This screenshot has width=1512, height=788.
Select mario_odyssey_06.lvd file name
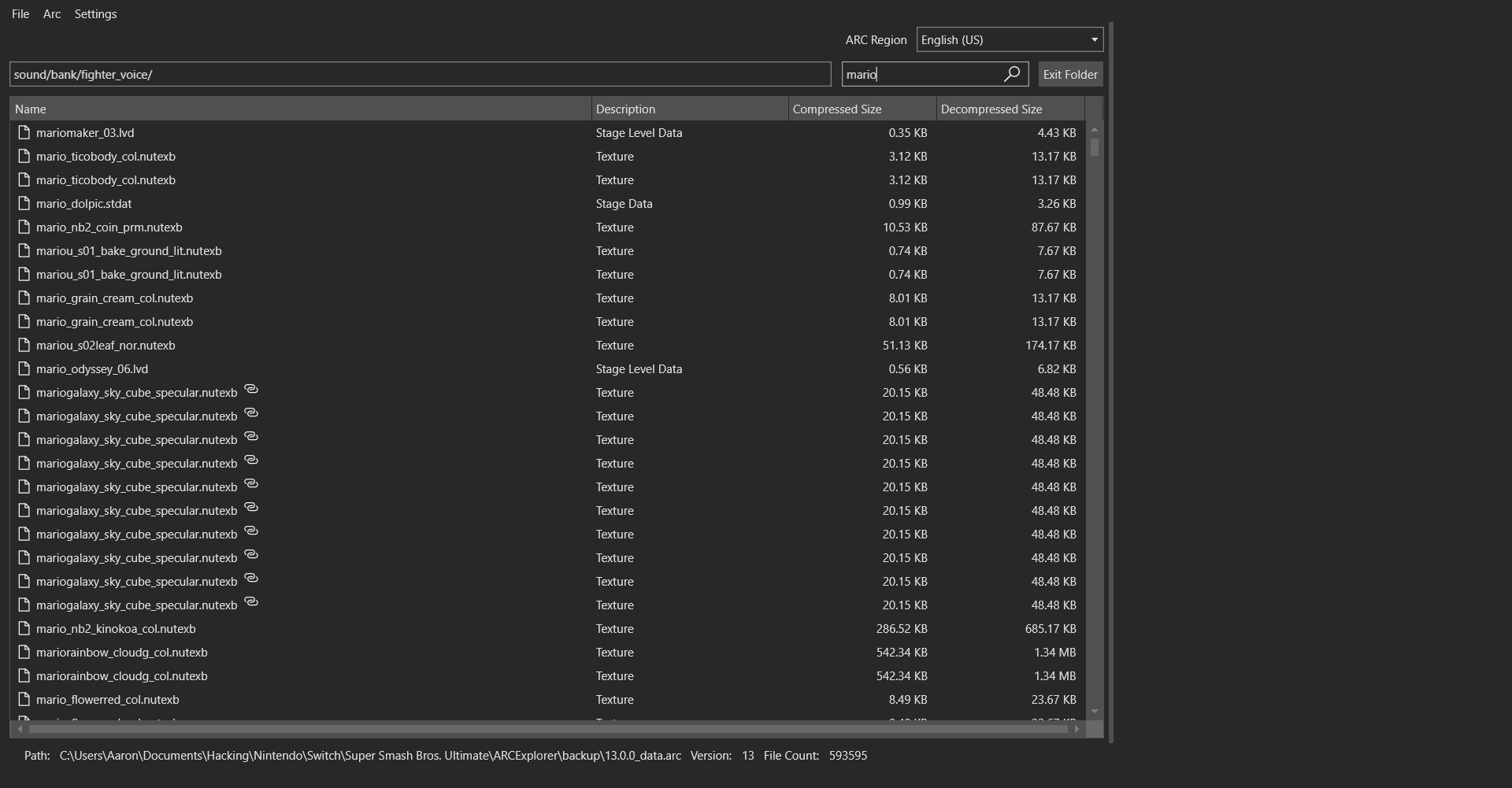click(x=92, y=369)
